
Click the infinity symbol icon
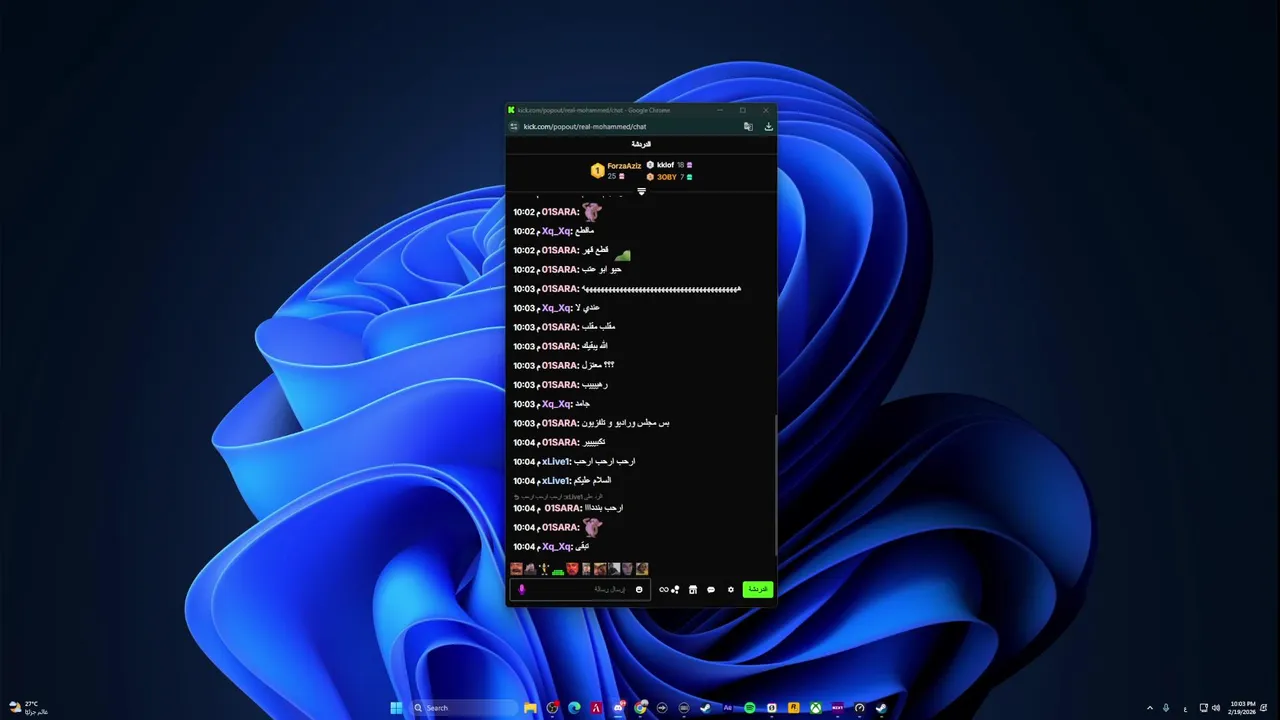pyautogui.click(x=663, y=590)
